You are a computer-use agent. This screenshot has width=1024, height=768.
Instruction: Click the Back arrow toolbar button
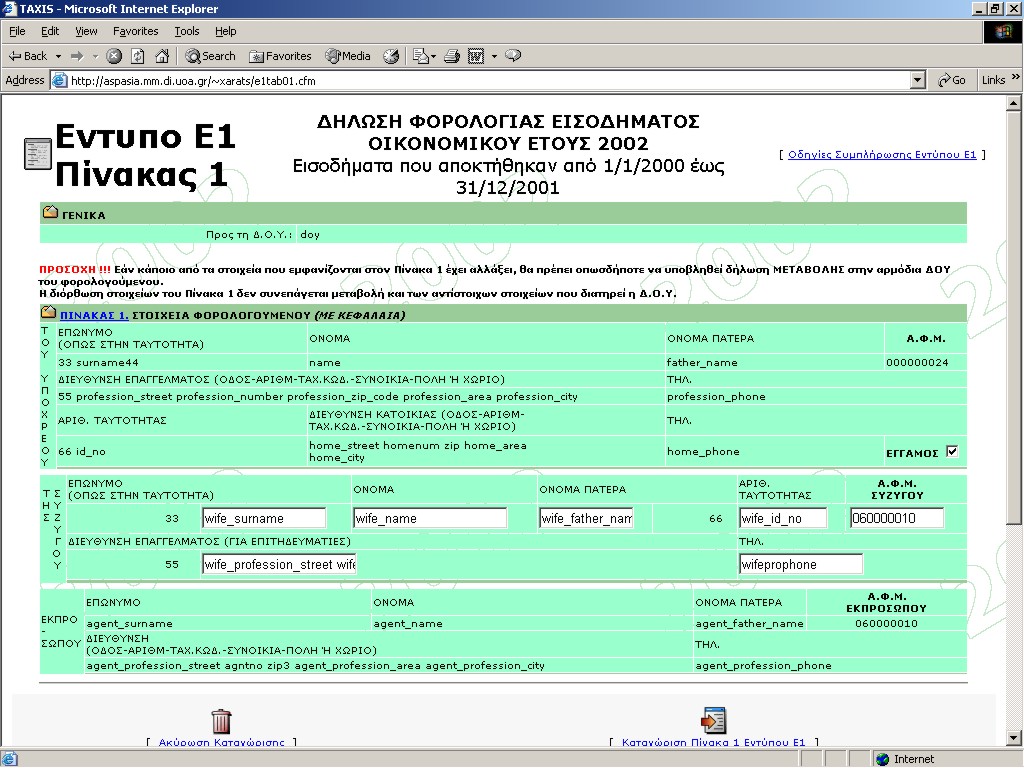[x=27, y=56]
